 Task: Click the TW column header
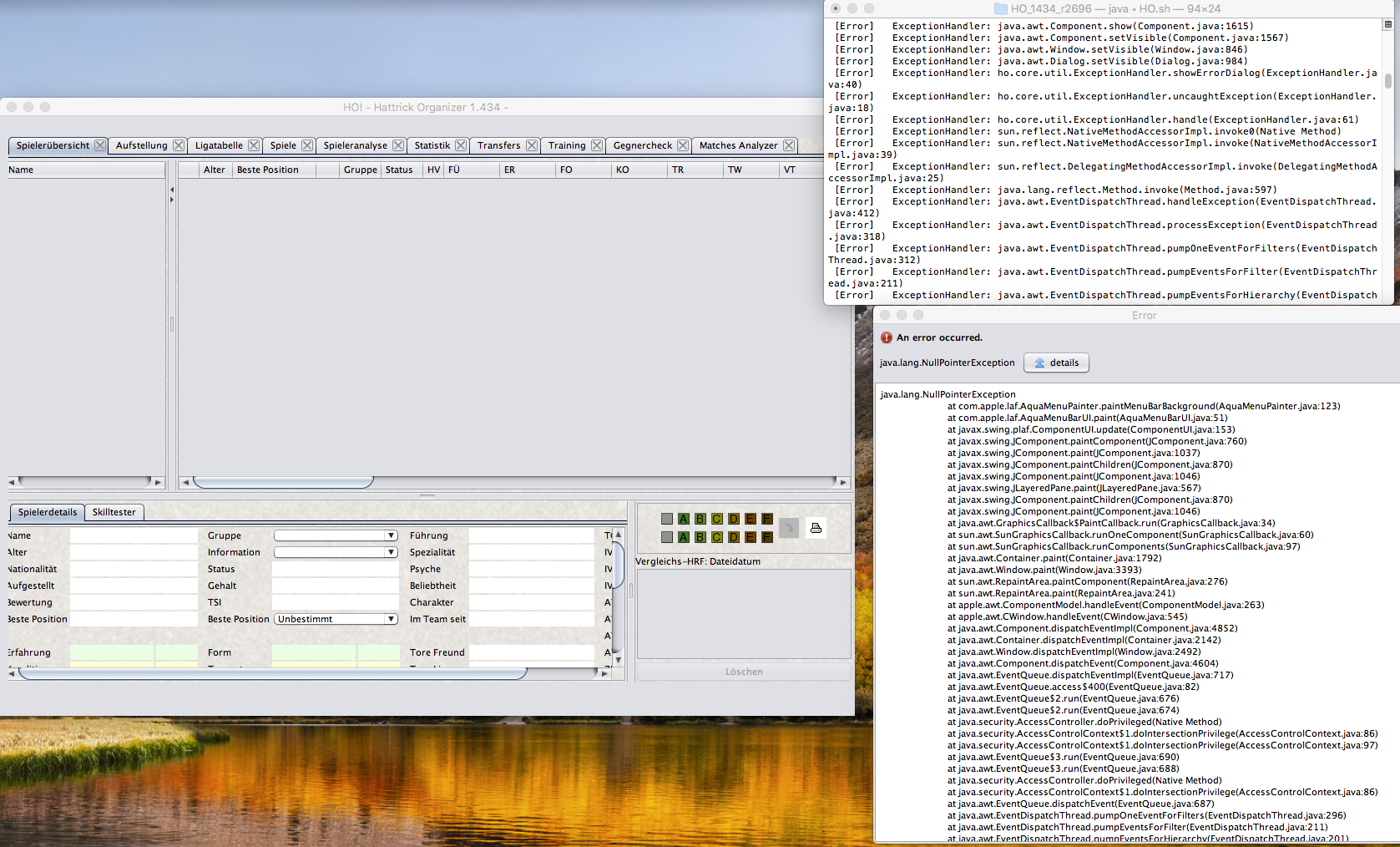pyautogui.click(x=751, y=170)
